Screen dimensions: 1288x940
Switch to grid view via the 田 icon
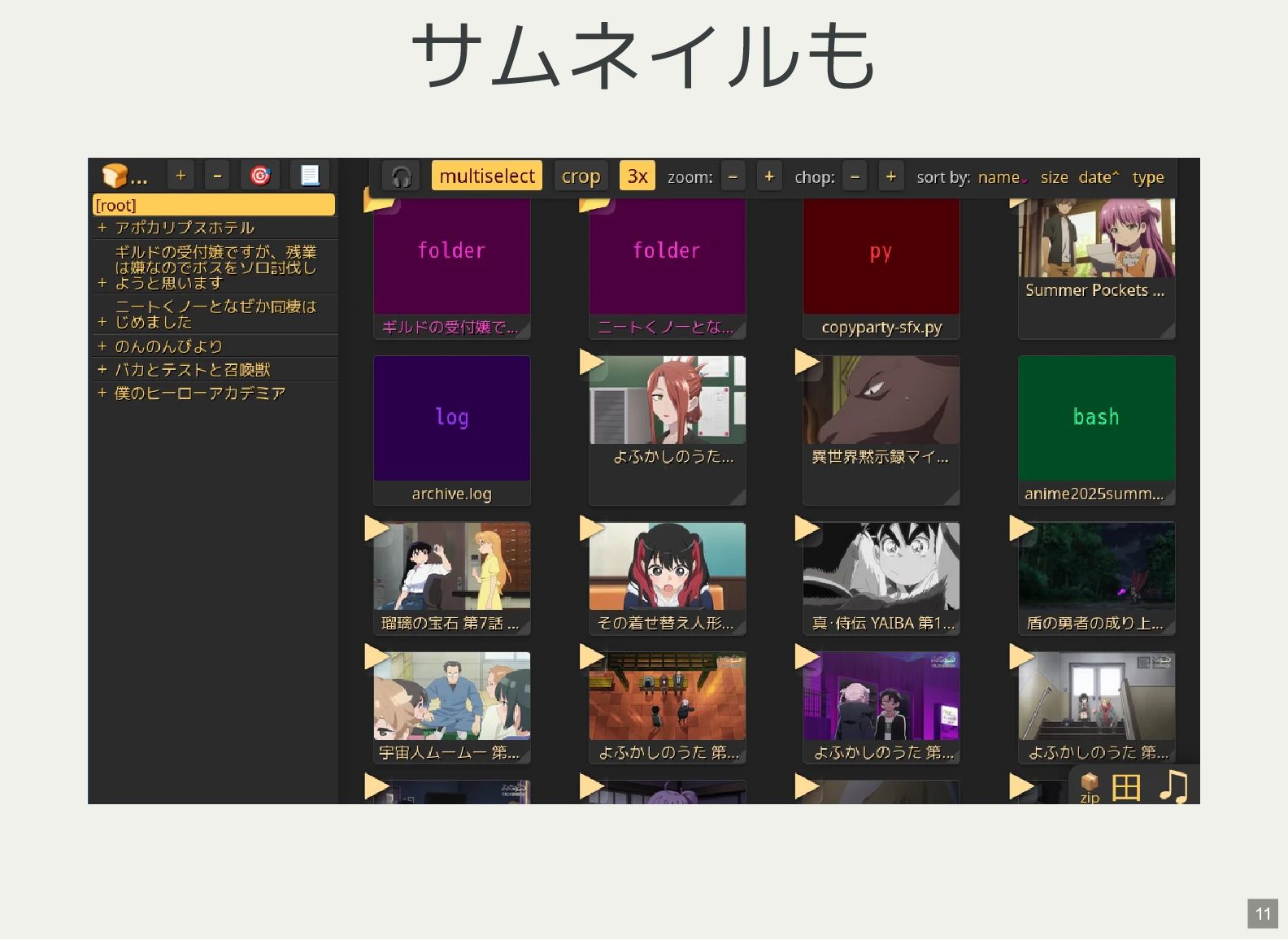click(1126, 787)
